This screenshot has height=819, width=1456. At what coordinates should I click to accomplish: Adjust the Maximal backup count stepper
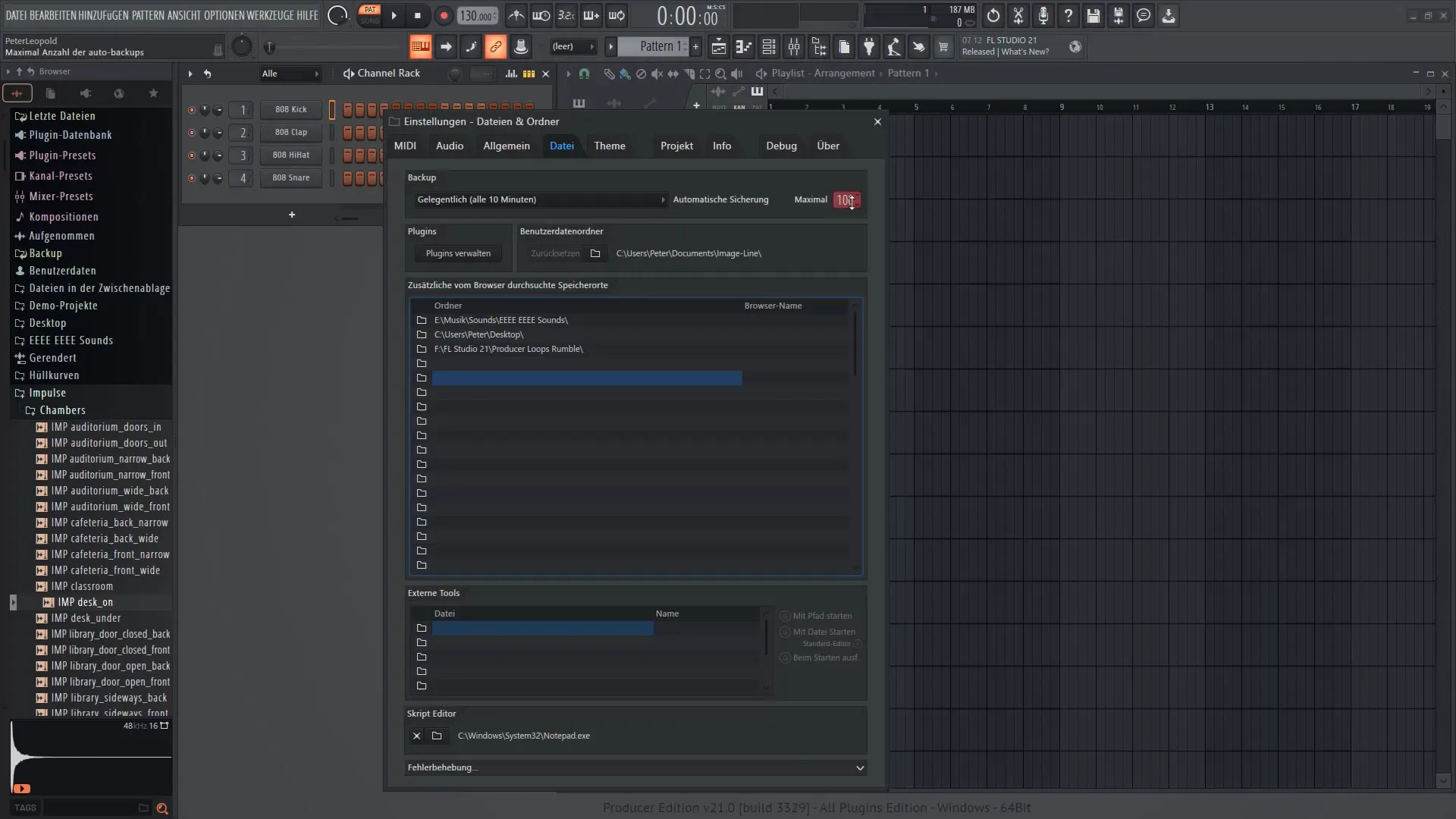click(846, 199)
